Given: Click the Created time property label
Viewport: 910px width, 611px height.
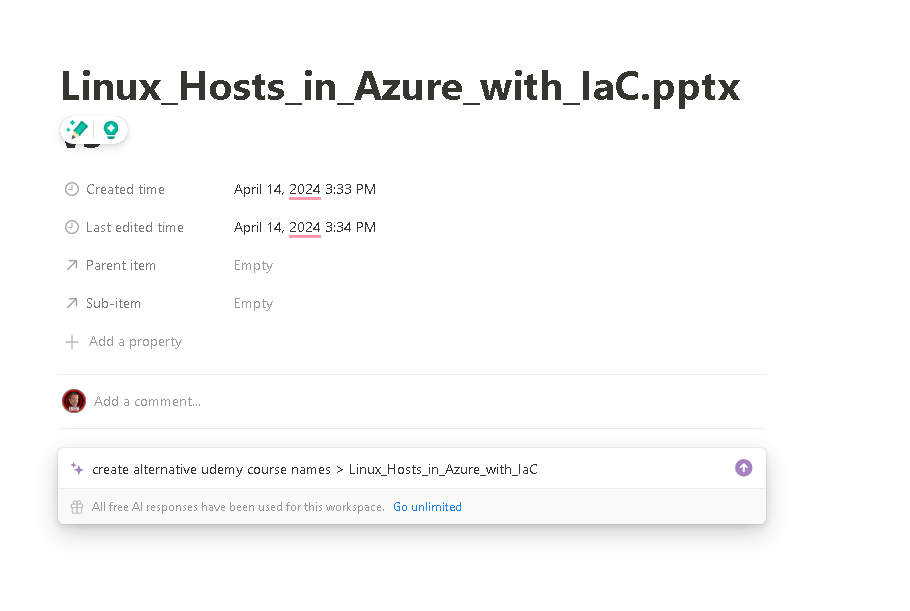Looking at the screenshot, I should coord(125,189).
